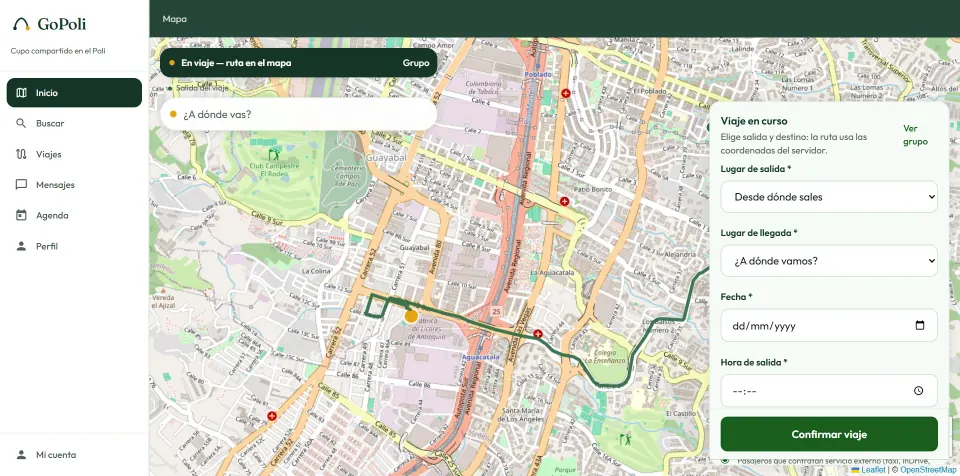Click the 'Club Campestre El Rodeo' map label
Image resolution: width=960 pixels, height=476 pixels.
(x=274, y=170)
